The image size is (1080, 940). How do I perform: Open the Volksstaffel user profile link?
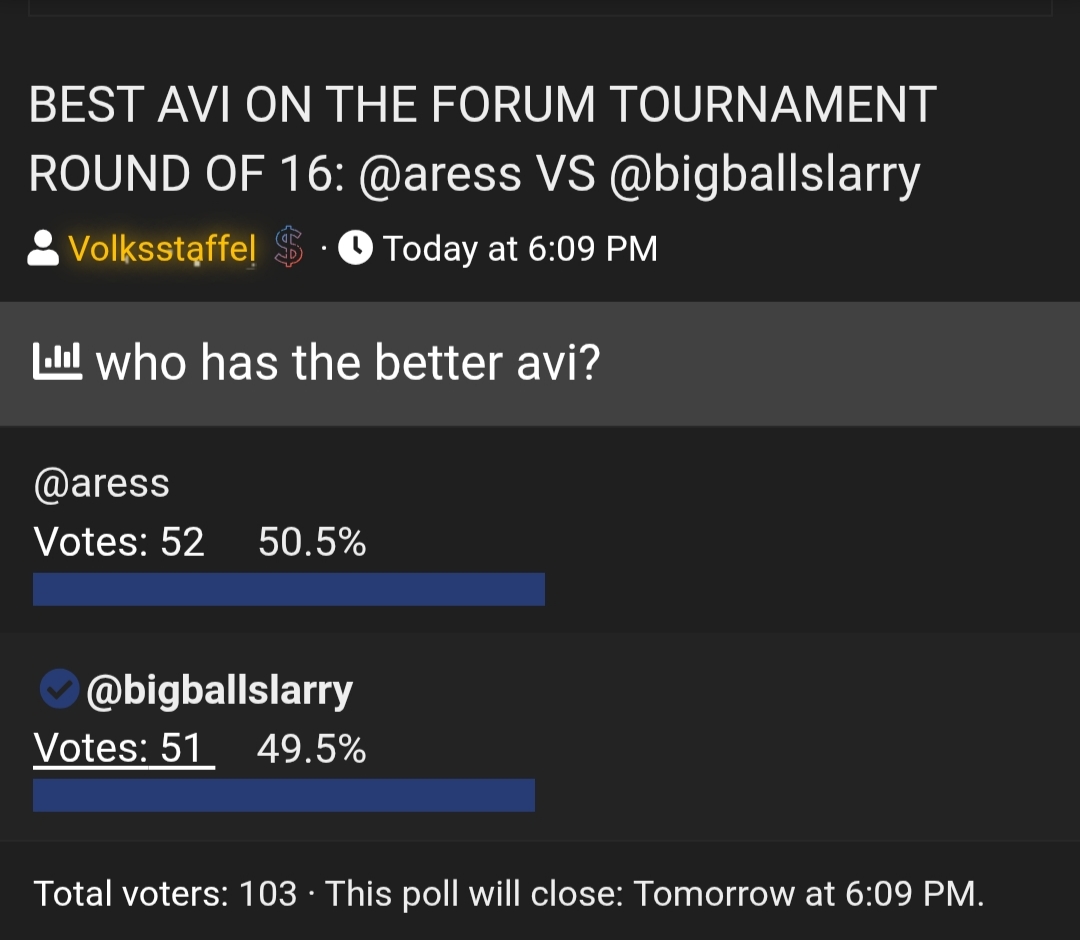[161, 248]
